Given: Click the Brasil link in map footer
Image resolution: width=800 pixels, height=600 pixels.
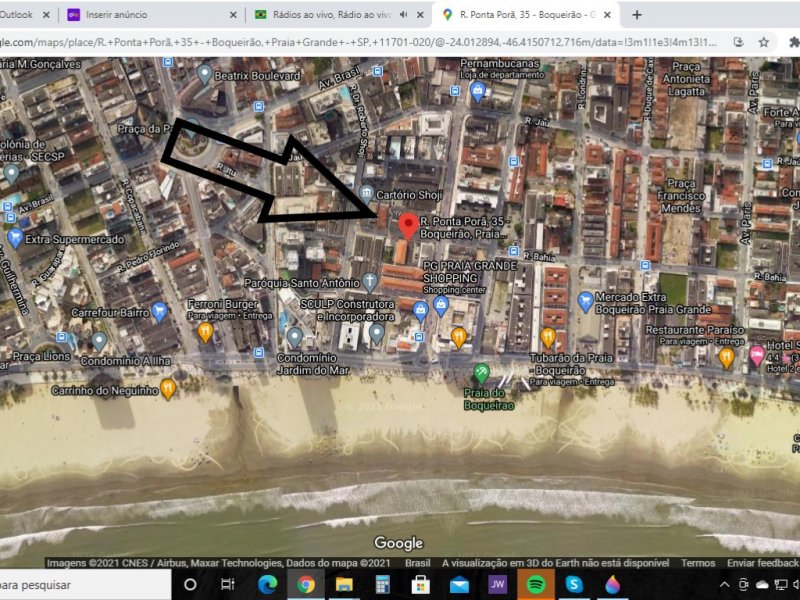Looking at the screenshot, I should [417, 563].
